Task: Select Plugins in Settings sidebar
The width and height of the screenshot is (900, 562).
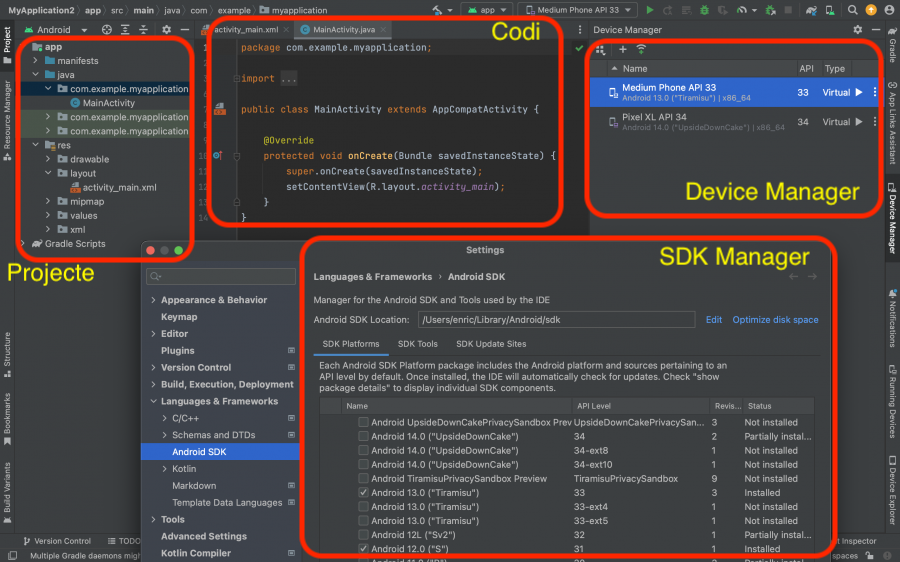Action: 177,351
